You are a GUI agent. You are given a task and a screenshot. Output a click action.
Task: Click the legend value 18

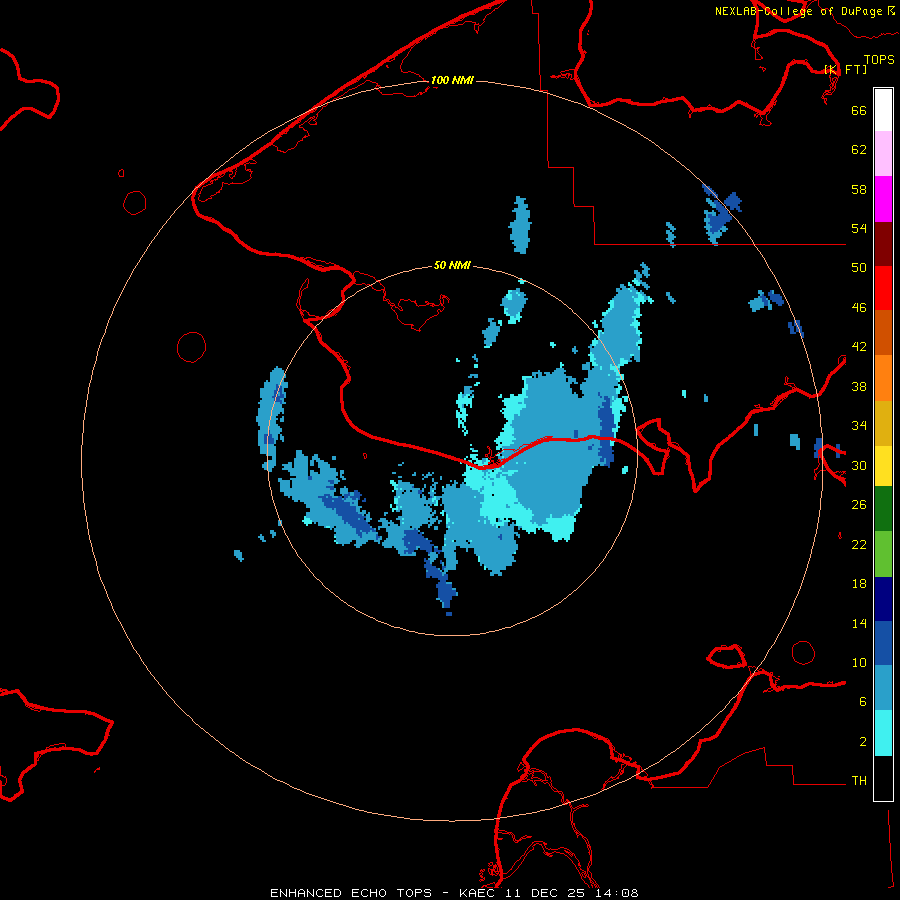[859, 584]
